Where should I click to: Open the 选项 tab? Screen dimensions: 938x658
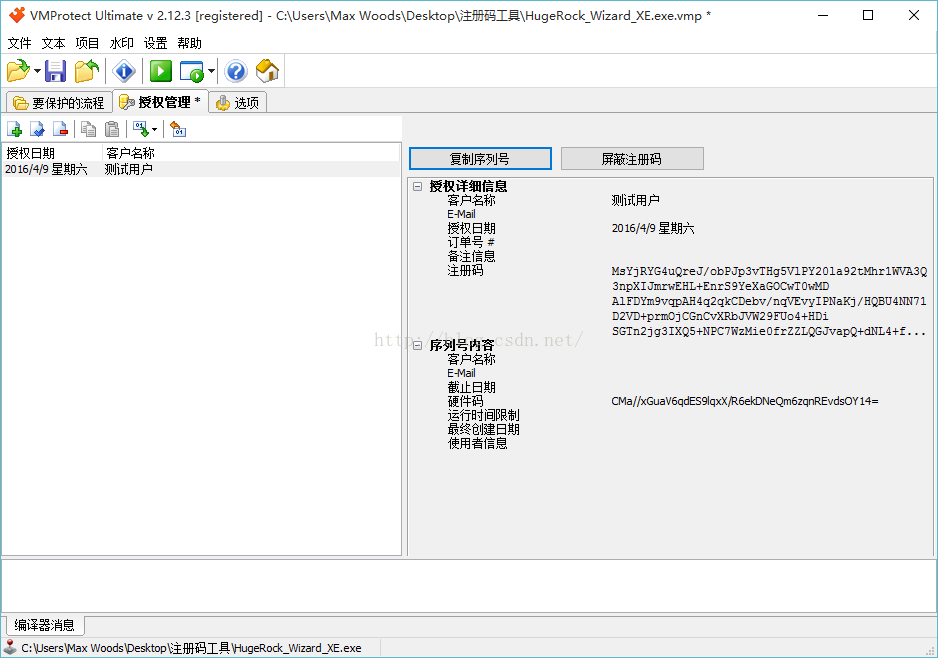pos(238,103)
